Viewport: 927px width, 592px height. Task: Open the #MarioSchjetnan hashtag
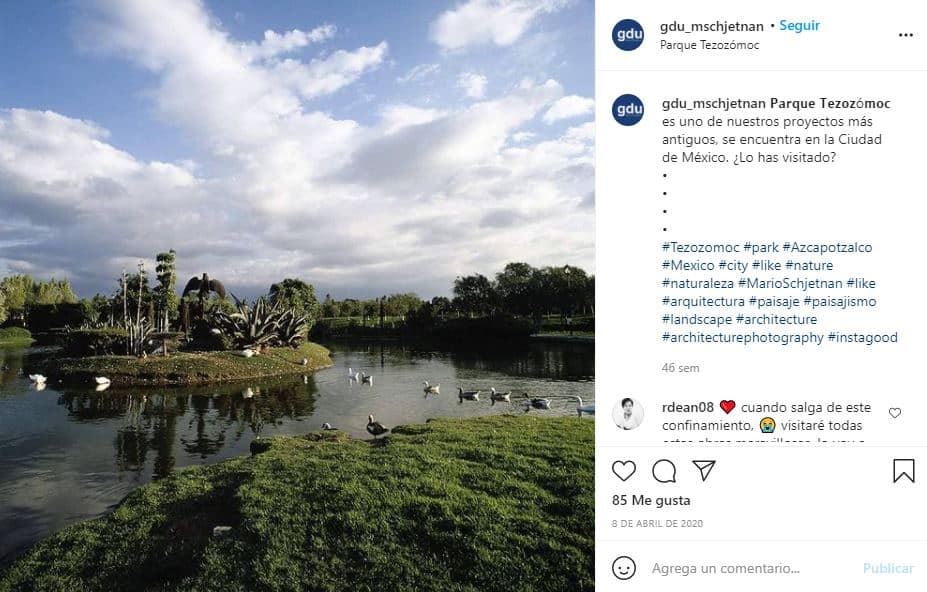click(x=790, y=283)
